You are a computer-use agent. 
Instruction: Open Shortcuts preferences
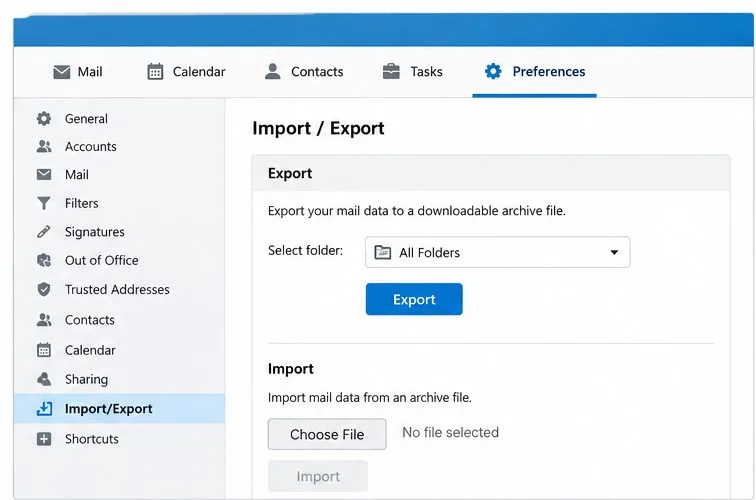119,439
